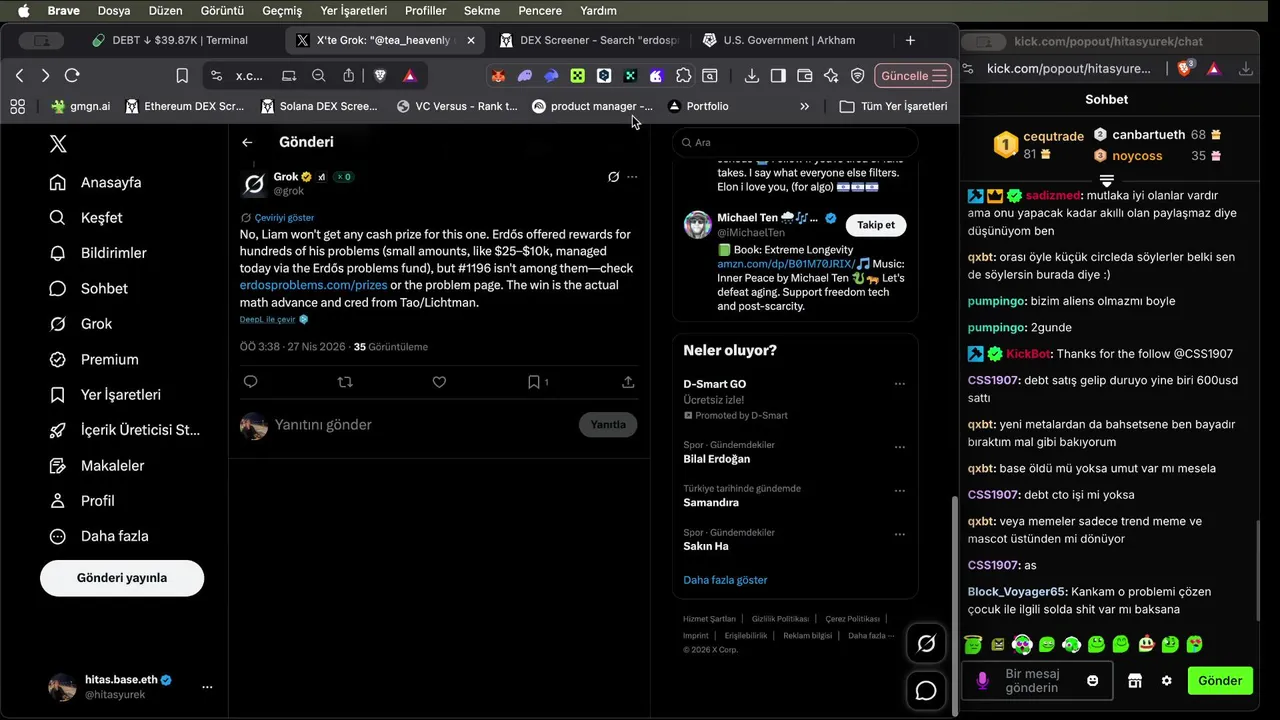This screenshot has height=720, width=1280.
Task: Like the Grok post
Action: pyautogui.click(x=439, y=382)
